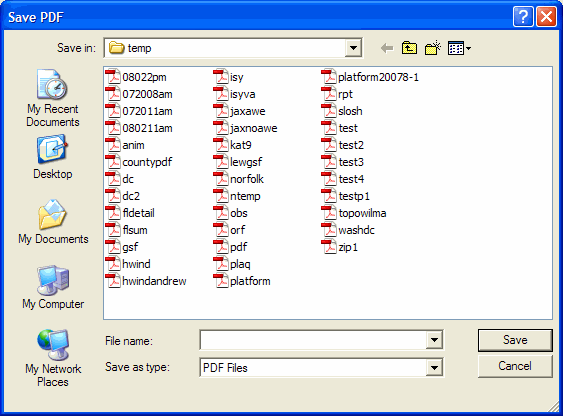
Task: Open the Save as type dropdown
Action: (434, 368)
